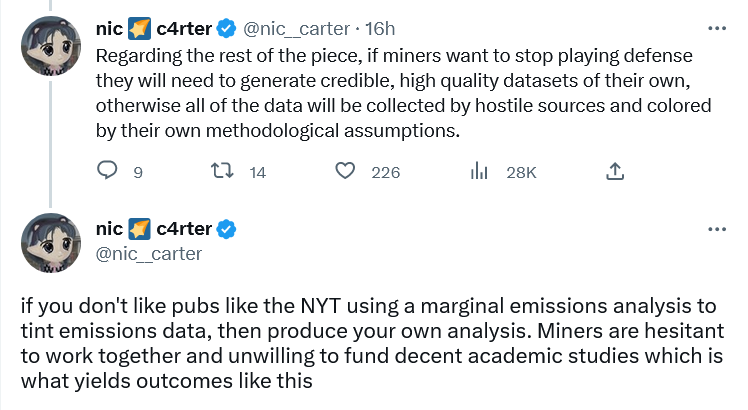This screenshot has width=748, height=410.
Task: Click the reply speech bubble icon
Action: 108,172
